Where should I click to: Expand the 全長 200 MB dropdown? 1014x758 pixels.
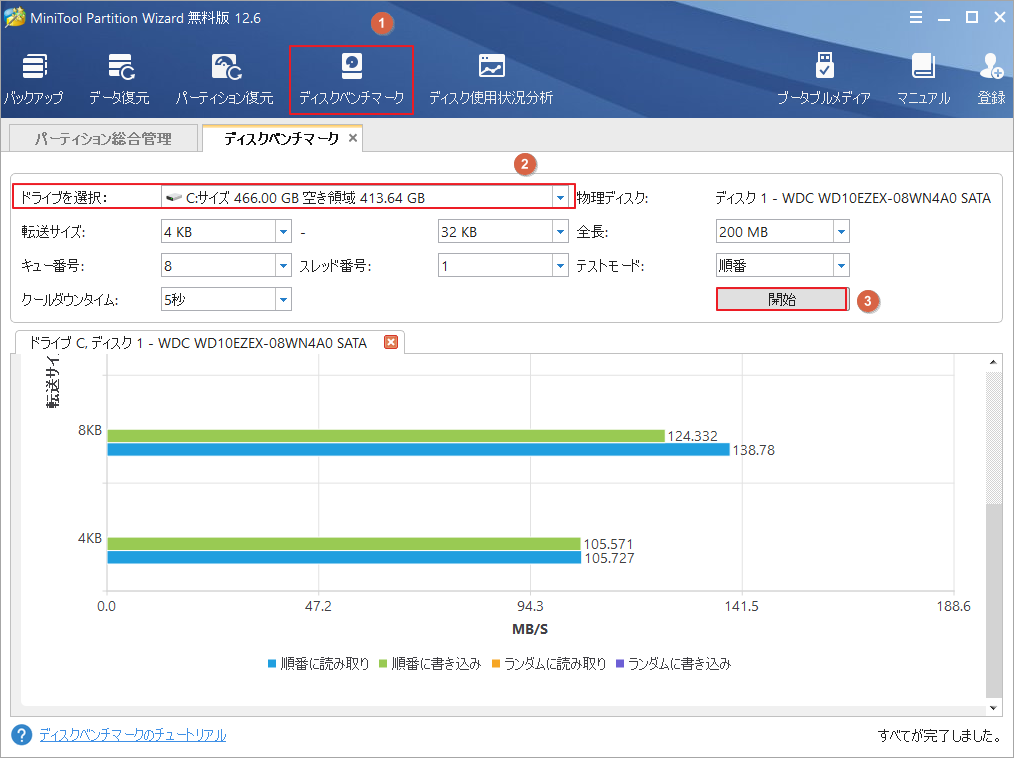pos(841,232)
